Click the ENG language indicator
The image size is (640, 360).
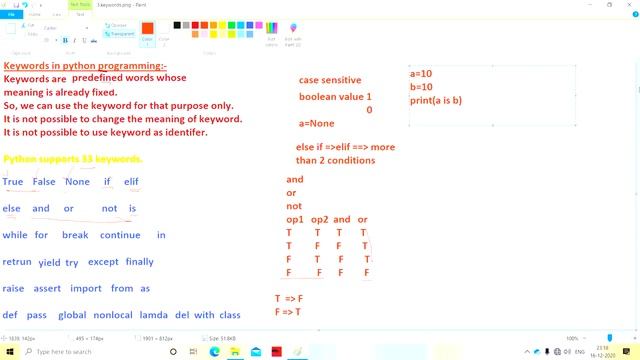point(580,351)
